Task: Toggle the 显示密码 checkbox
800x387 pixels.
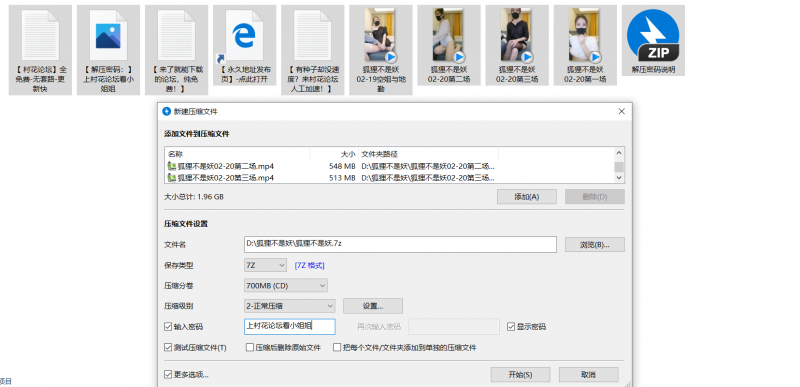Action: tap(511, 327)
